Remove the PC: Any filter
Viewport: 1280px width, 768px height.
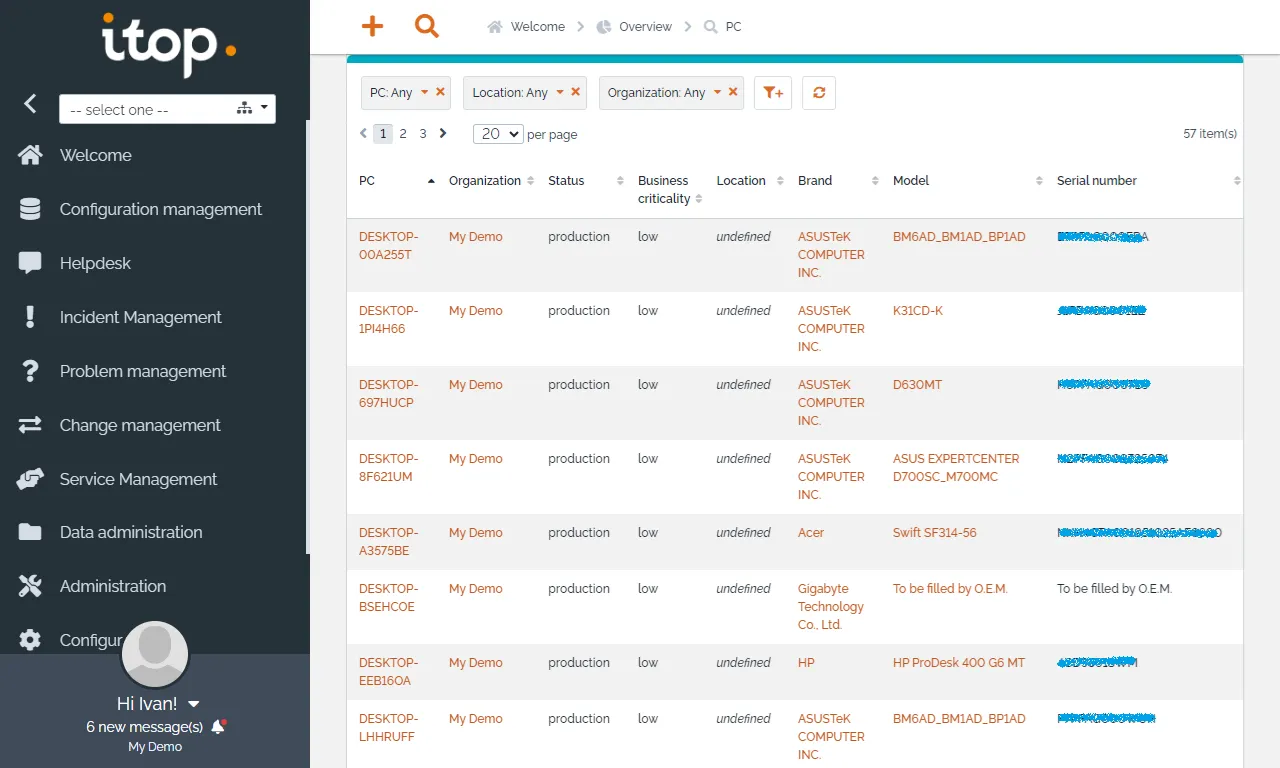pos(440,92)
